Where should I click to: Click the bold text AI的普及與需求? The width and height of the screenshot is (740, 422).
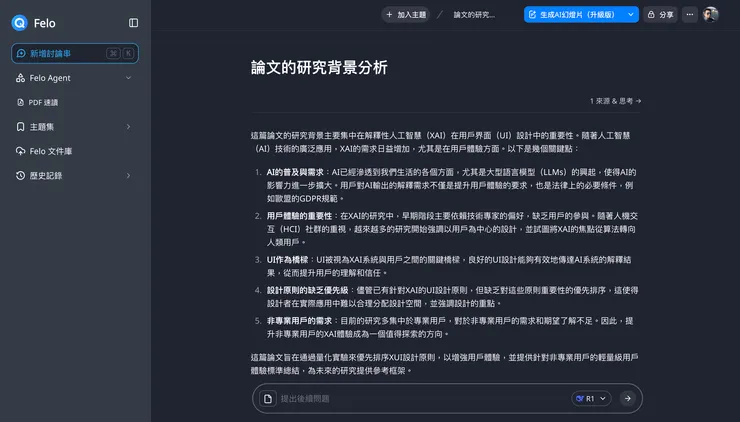point(295,172)
